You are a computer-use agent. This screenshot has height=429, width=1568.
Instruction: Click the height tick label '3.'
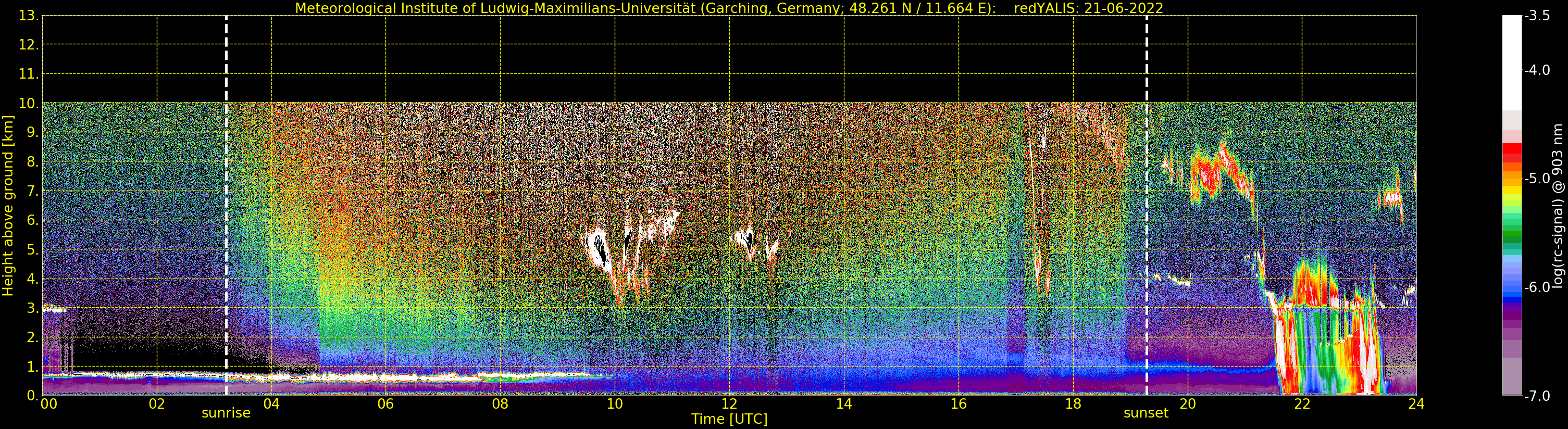[x=32, y=309]
